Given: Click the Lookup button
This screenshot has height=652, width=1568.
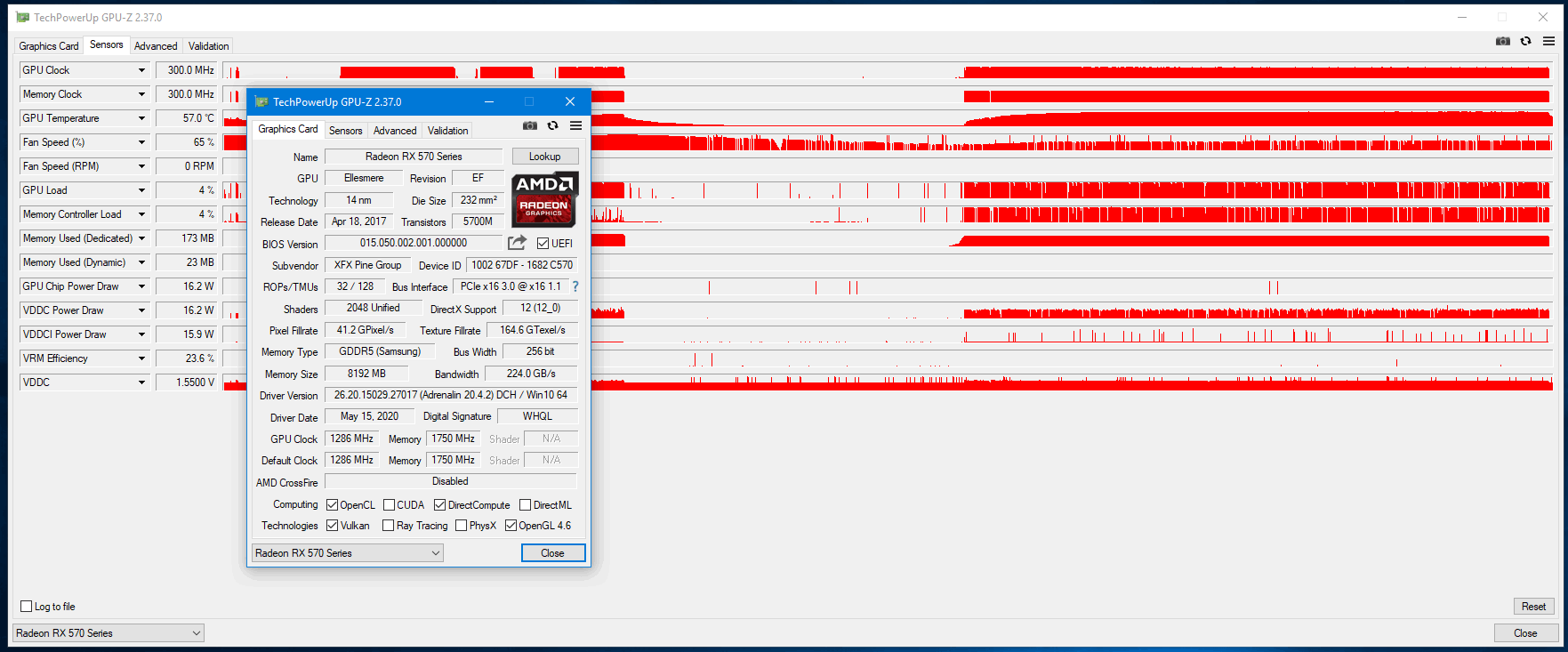Looking at the screenshot, I should click(x=545, y=157).
